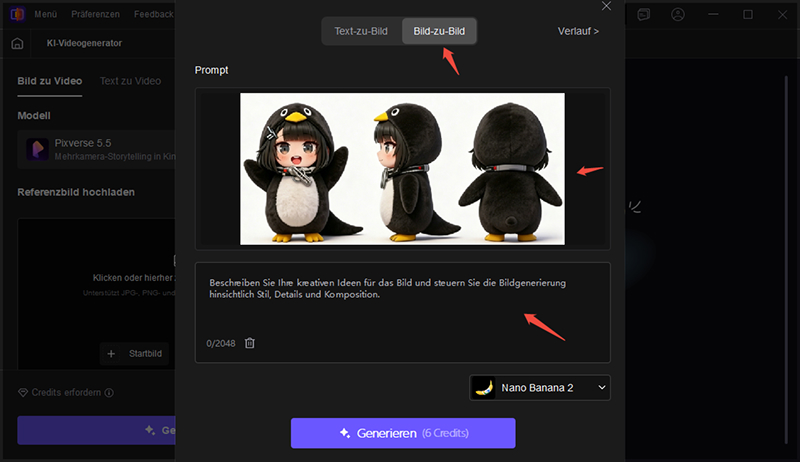Select the Bild-zu-Bild tab
The height and width of the screenshot is (462, 800).
[439, 31]
